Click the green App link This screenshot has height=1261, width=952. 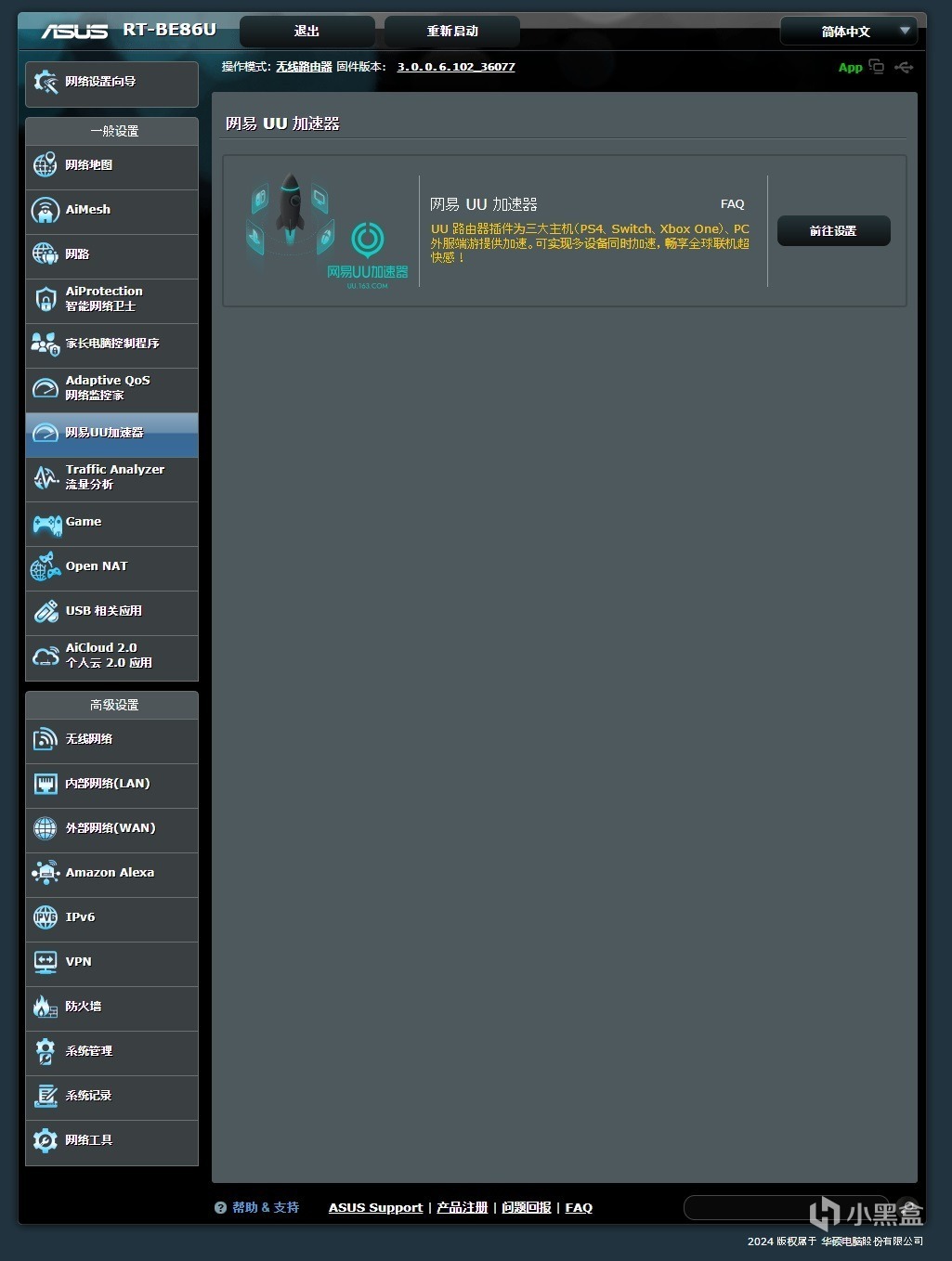tap(851, 68)
